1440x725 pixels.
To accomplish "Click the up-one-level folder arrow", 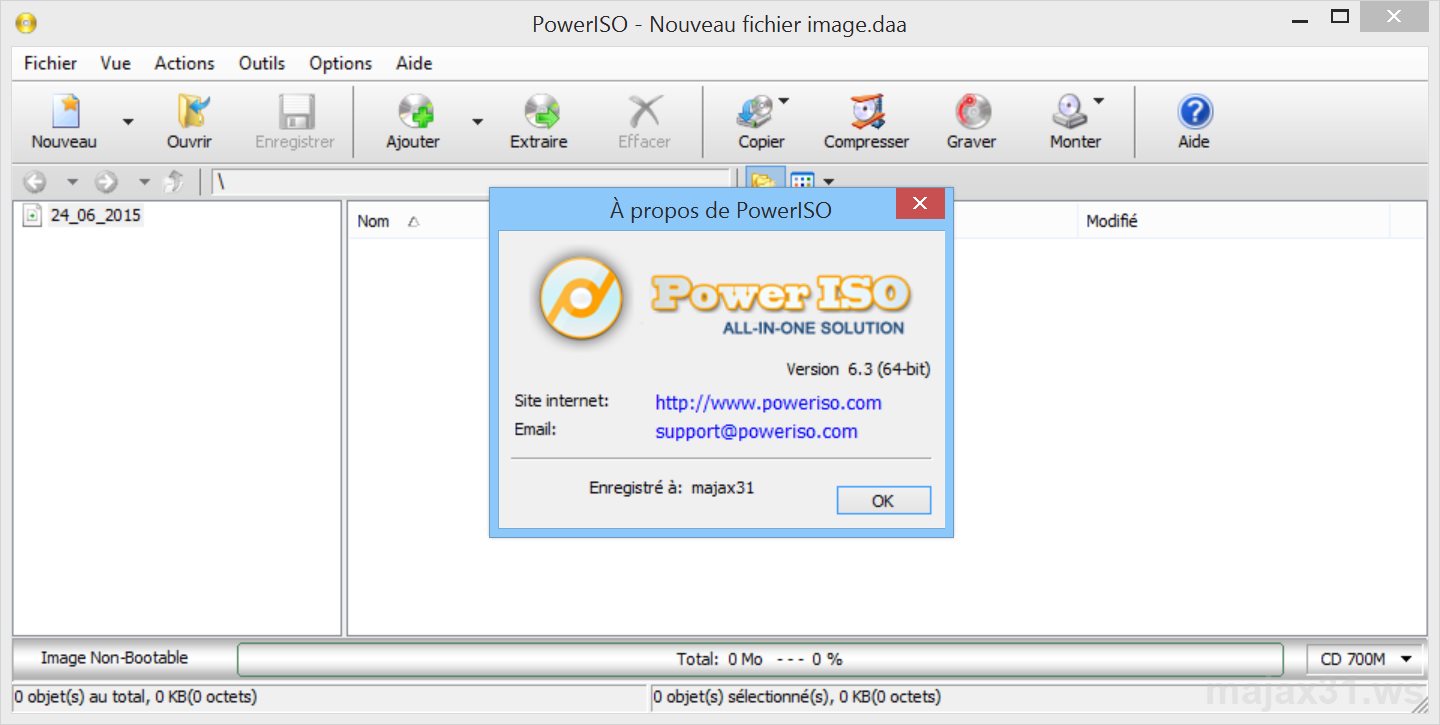I will pos(174,182).
